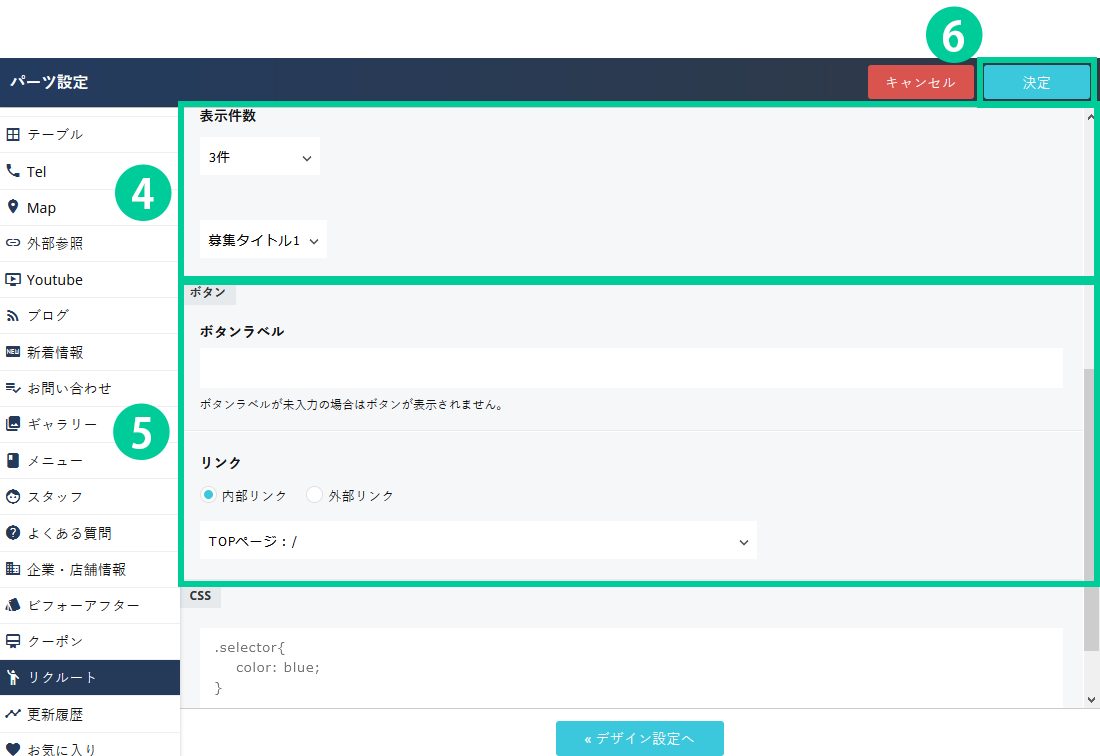Select the 内部リンク radio button

[208, 495]
